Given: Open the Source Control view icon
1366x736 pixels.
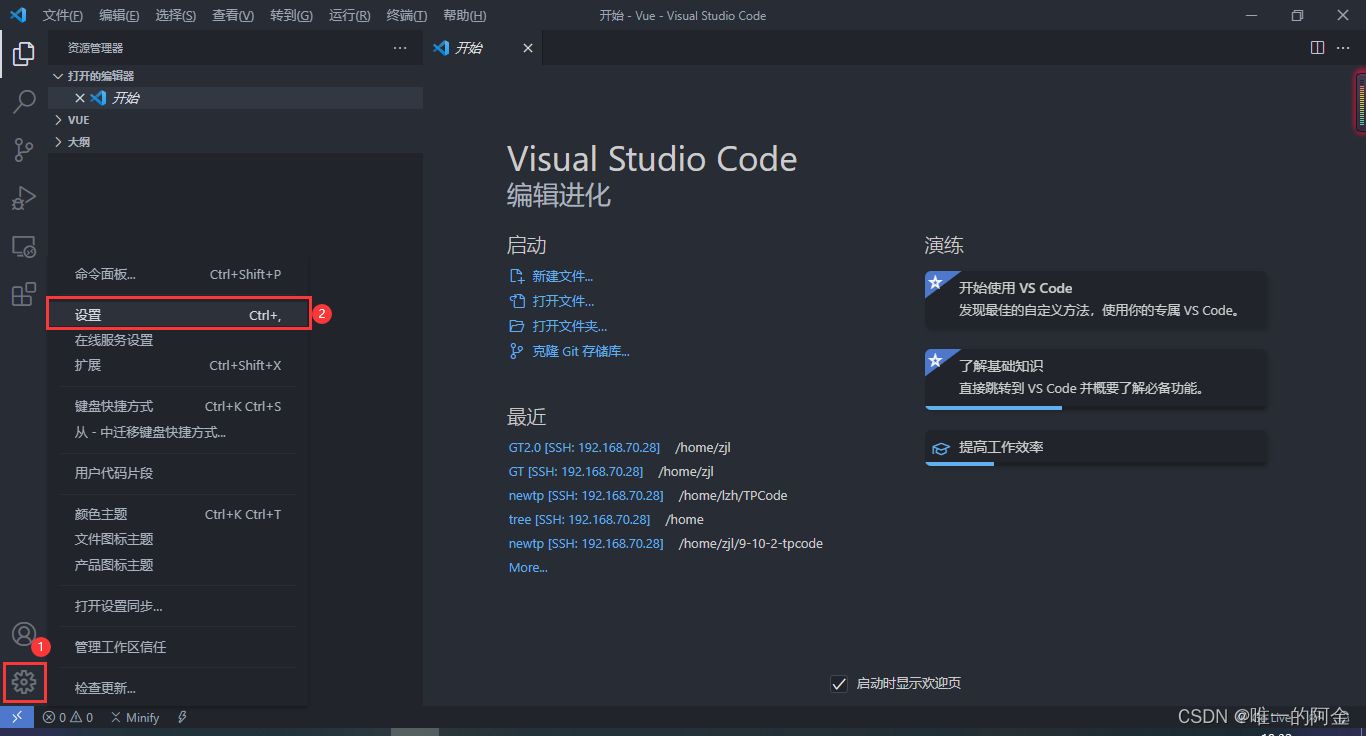Looking at the screenshot, I should 24,150.
